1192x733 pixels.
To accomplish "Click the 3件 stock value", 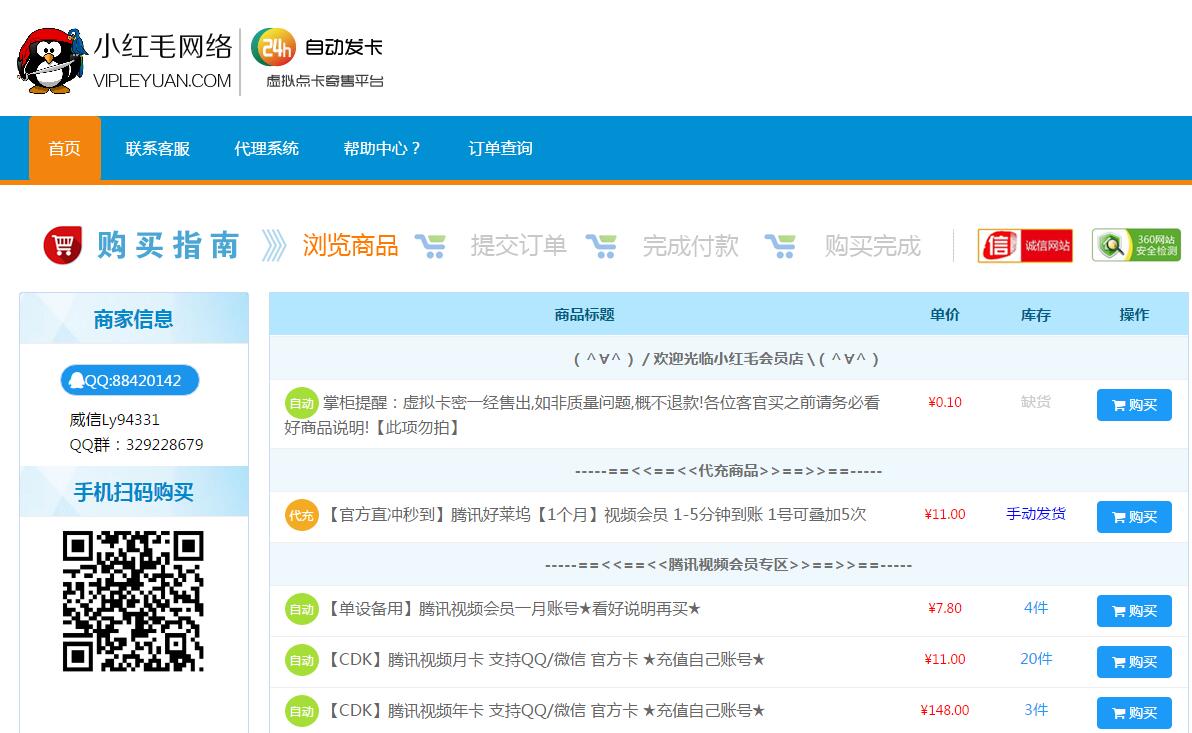I will tap(1035, 709).
